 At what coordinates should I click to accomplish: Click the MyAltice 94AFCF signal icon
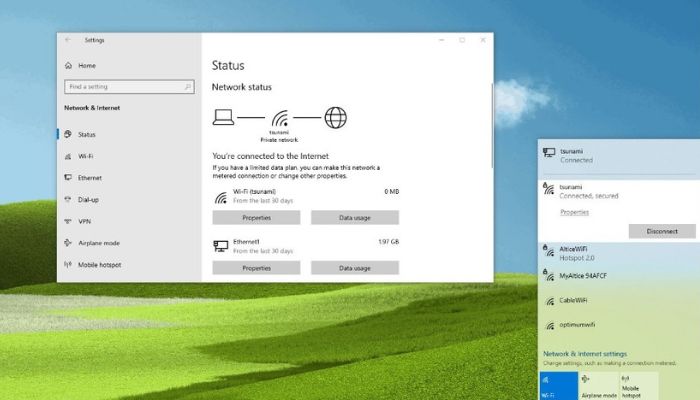(x=549, y=275)
